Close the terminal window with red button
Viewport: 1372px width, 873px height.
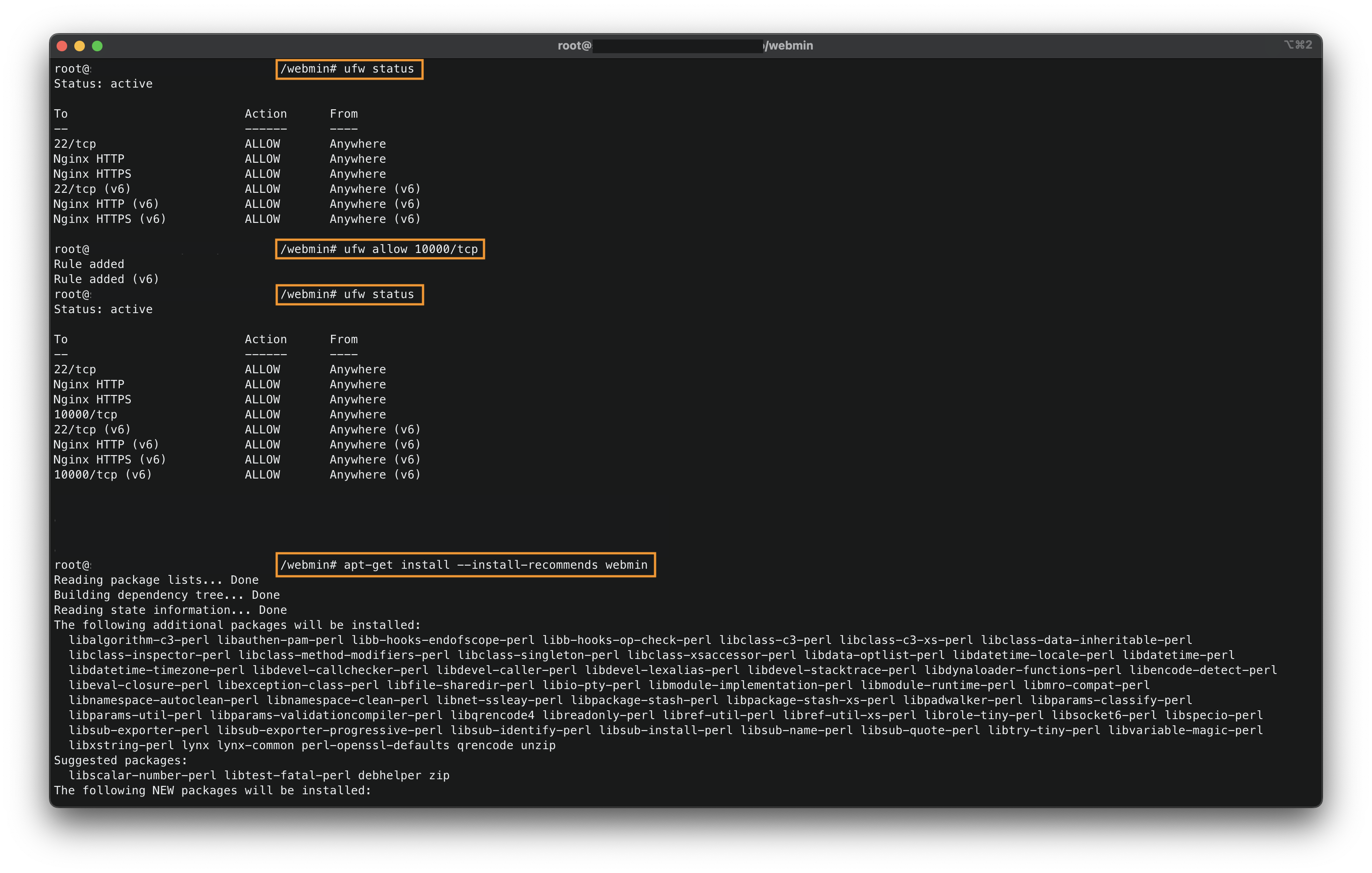click(62, 46)
